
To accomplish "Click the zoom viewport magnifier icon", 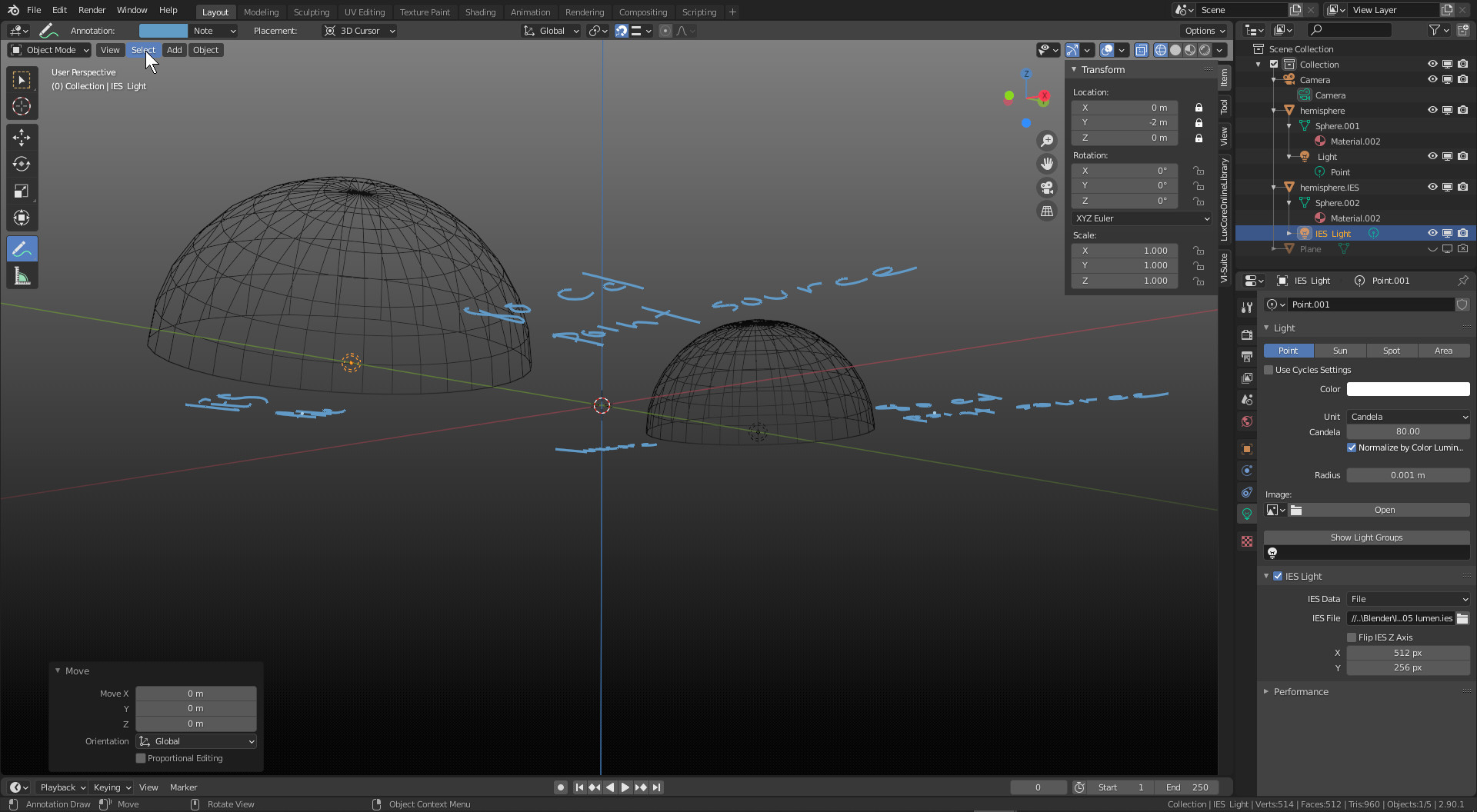I will [1047, 141].
